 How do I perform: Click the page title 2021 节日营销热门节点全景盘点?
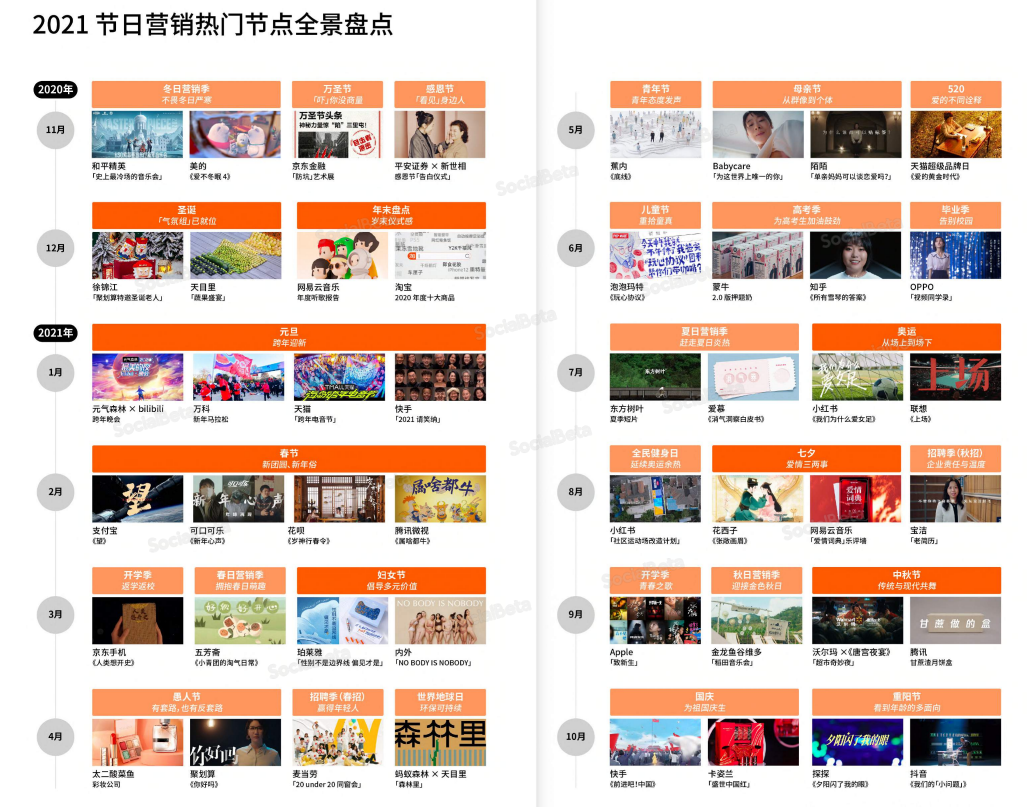(213, 24)
